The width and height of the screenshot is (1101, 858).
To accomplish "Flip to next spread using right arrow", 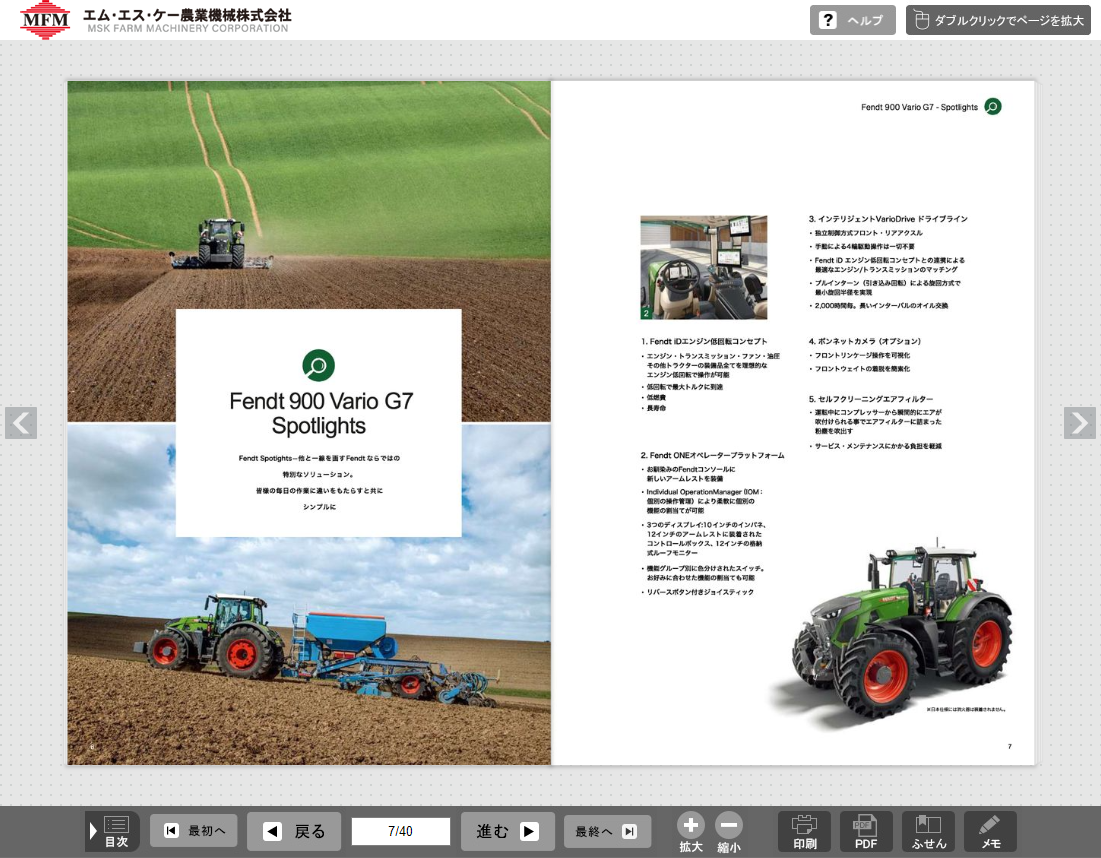I will click(1079, 423).
